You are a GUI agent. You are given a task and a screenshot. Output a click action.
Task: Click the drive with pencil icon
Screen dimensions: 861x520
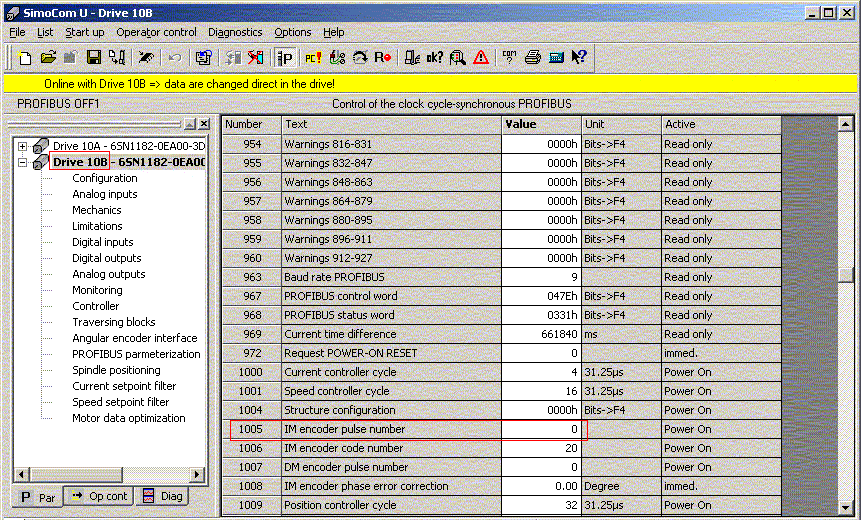pyautogui.click(x=412, y=57)
